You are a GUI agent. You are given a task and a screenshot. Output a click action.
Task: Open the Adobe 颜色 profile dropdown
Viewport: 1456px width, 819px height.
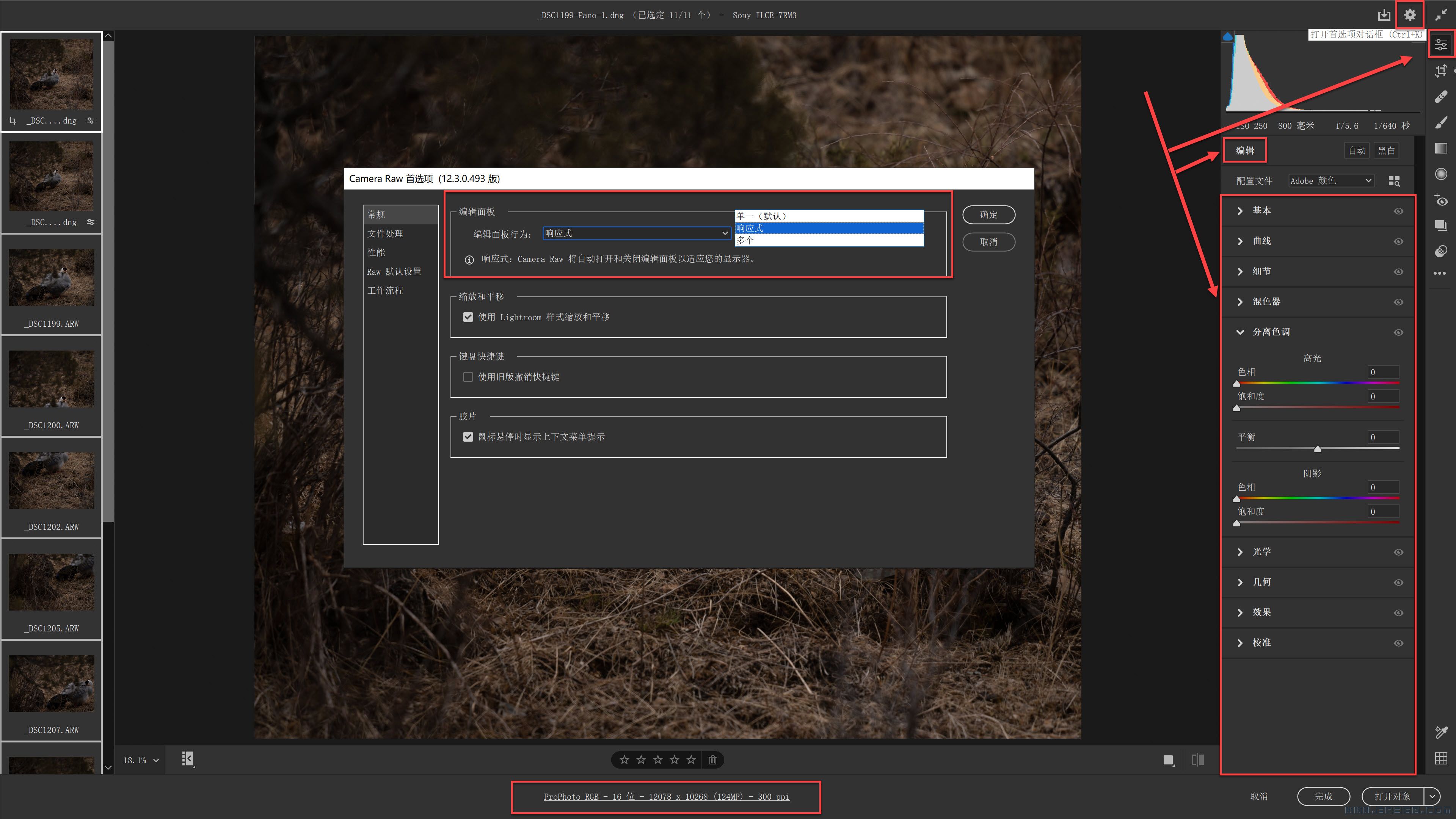pos(1330,181)
